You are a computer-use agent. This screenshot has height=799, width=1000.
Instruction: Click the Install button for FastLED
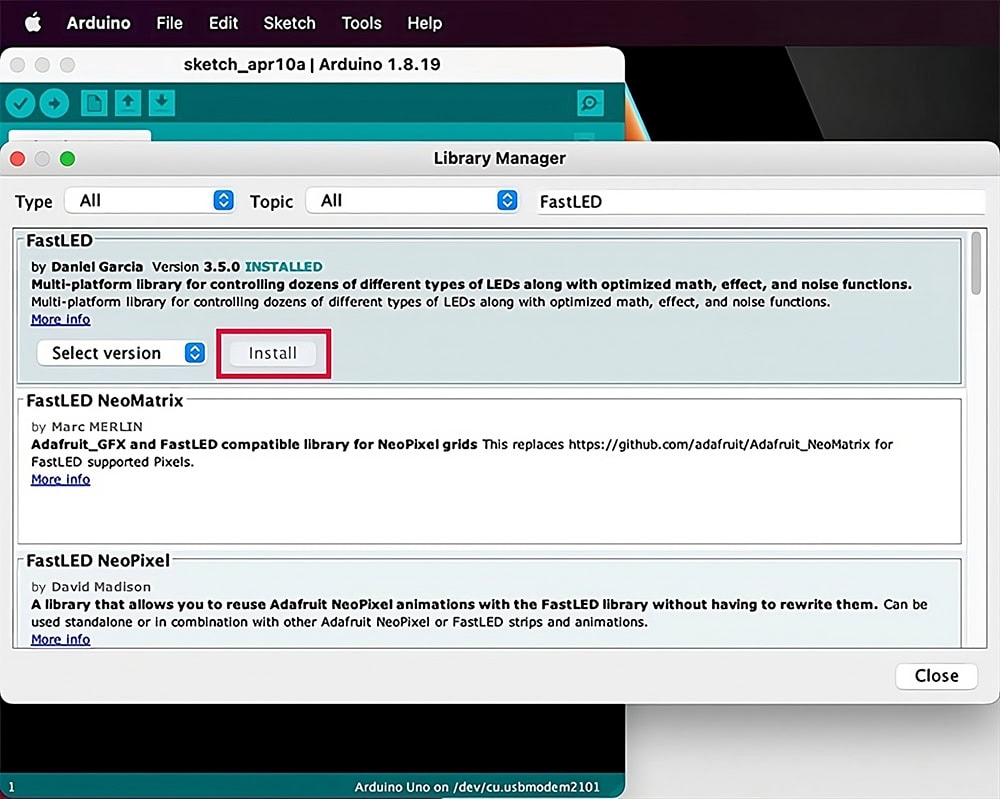coord(273,353)
